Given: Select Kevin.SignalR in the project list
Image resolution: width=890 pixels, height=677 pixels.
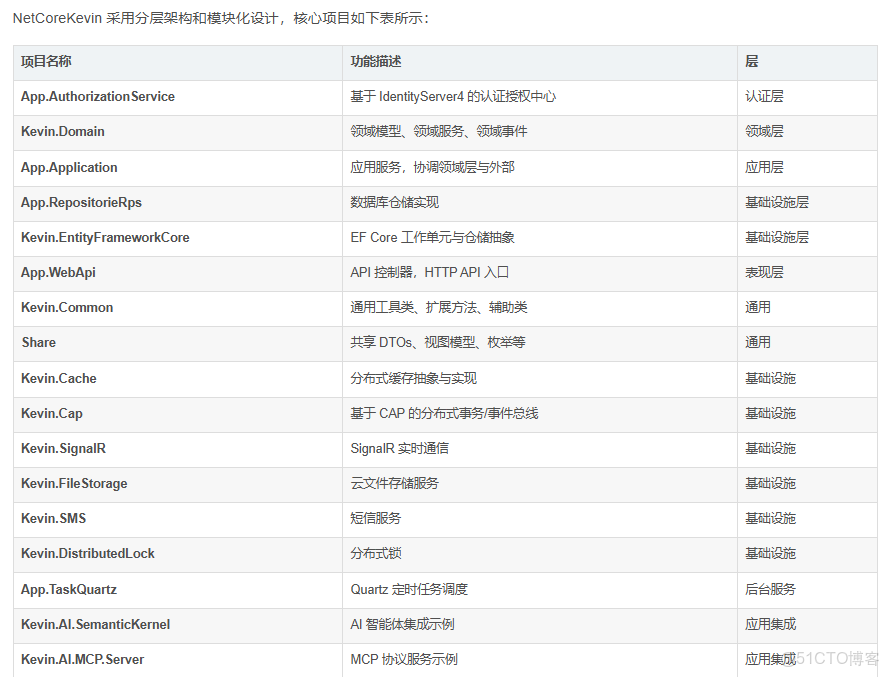Looking at the screenshot, I should [61, 449].
